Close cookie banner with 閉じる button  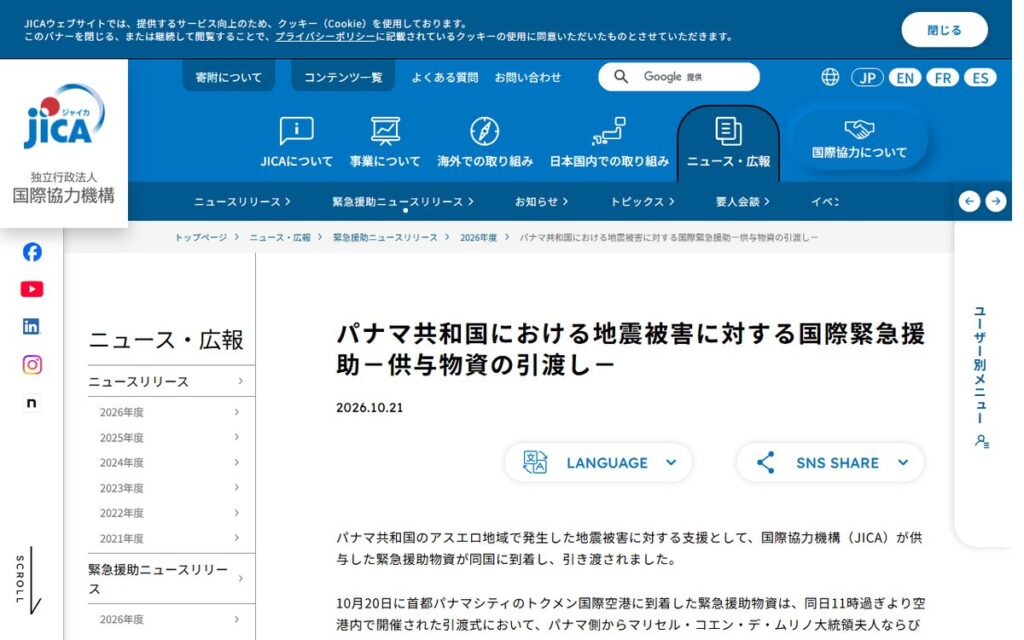point(944,30)
